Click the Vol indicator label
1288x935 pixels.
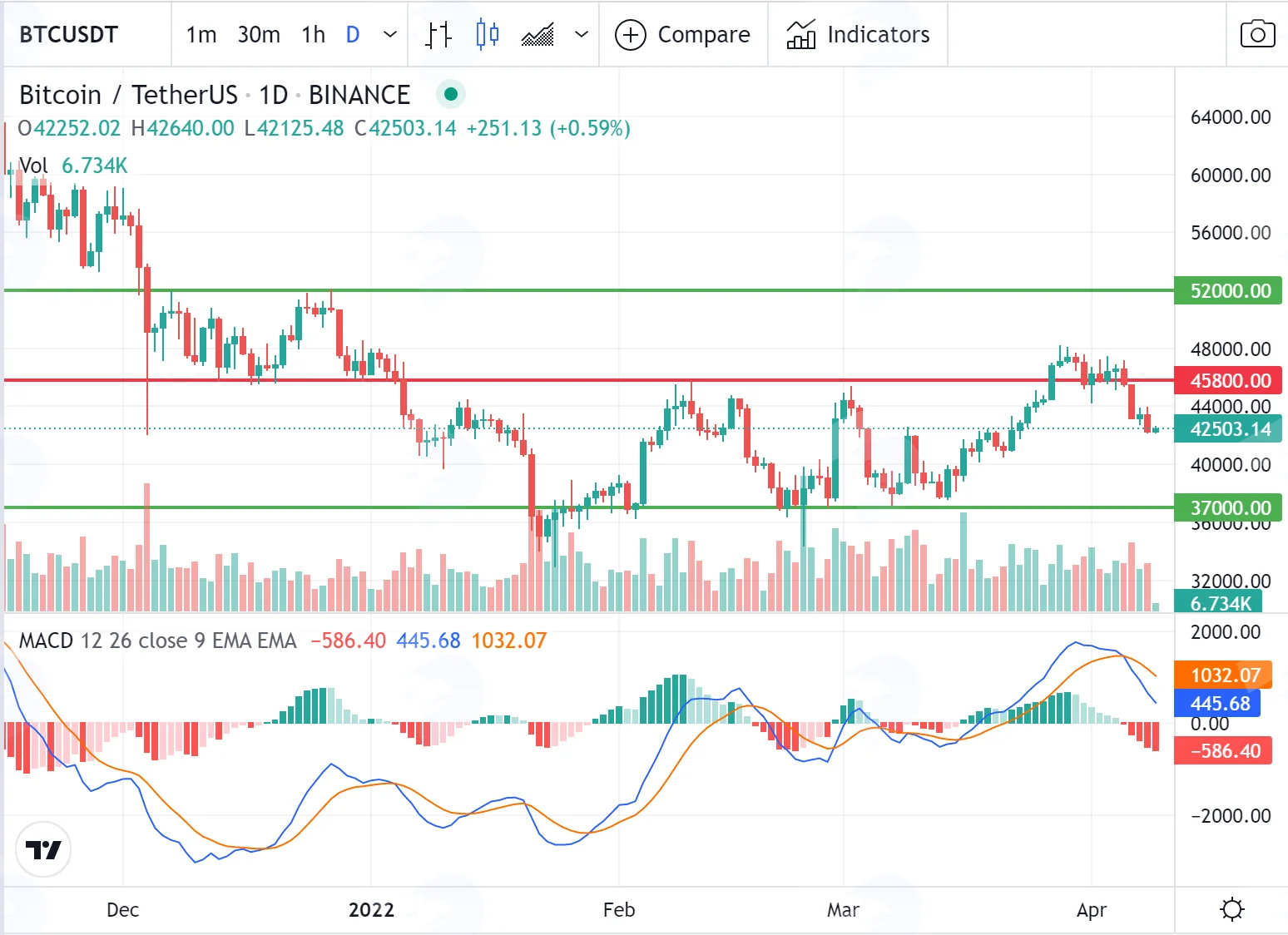click(33, 166)
